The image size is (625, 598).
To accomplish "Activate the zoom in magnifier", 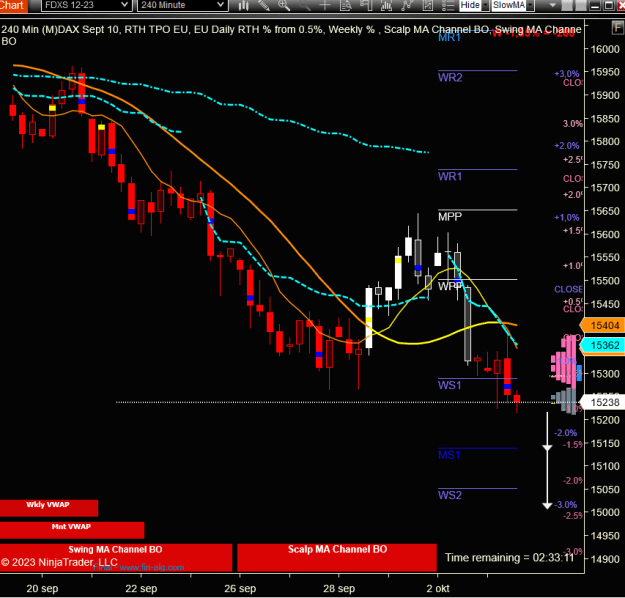I will pos(284,5).
